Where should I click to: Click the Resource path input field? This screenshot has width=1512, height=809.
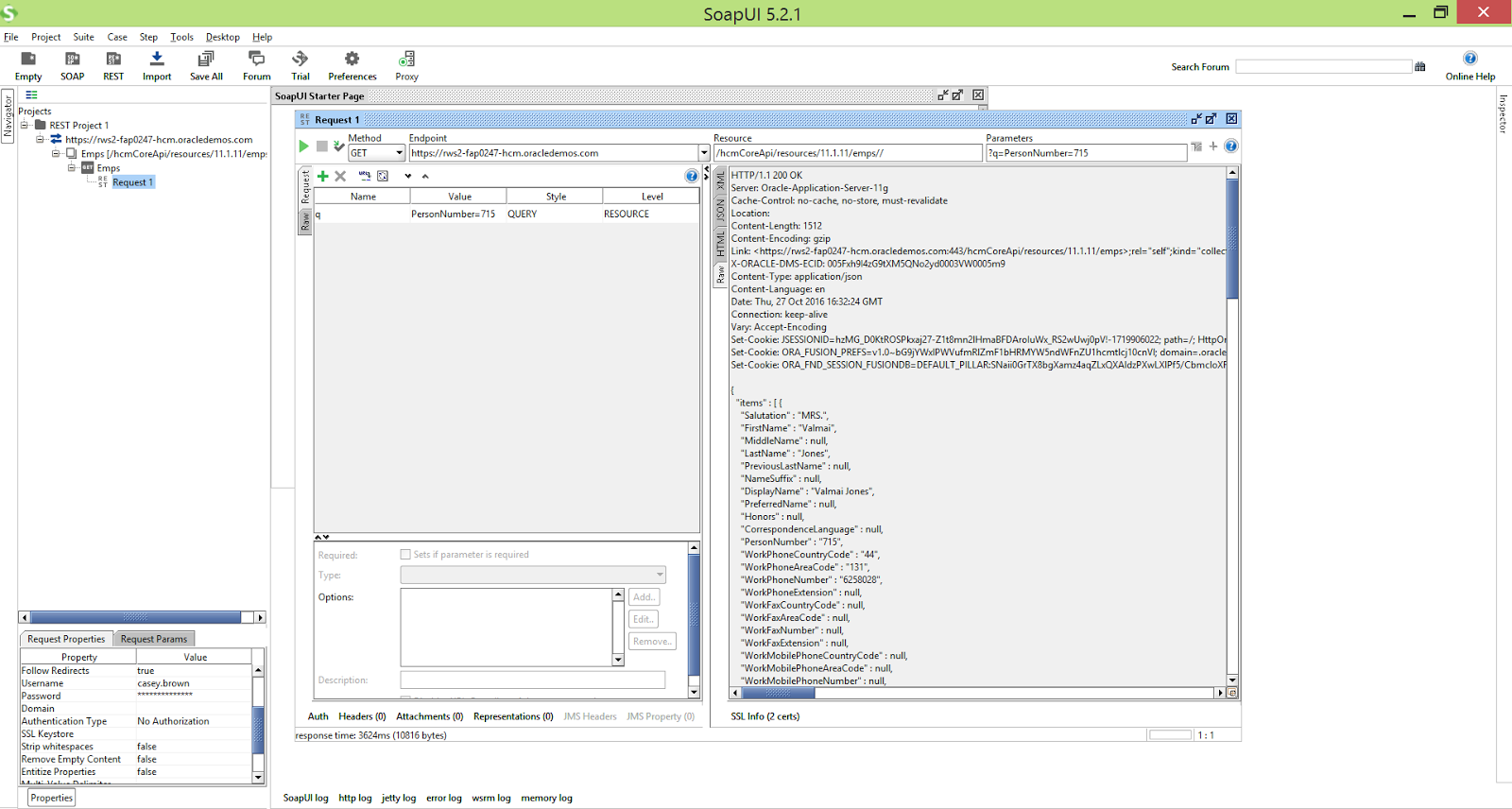pos(848,153)
